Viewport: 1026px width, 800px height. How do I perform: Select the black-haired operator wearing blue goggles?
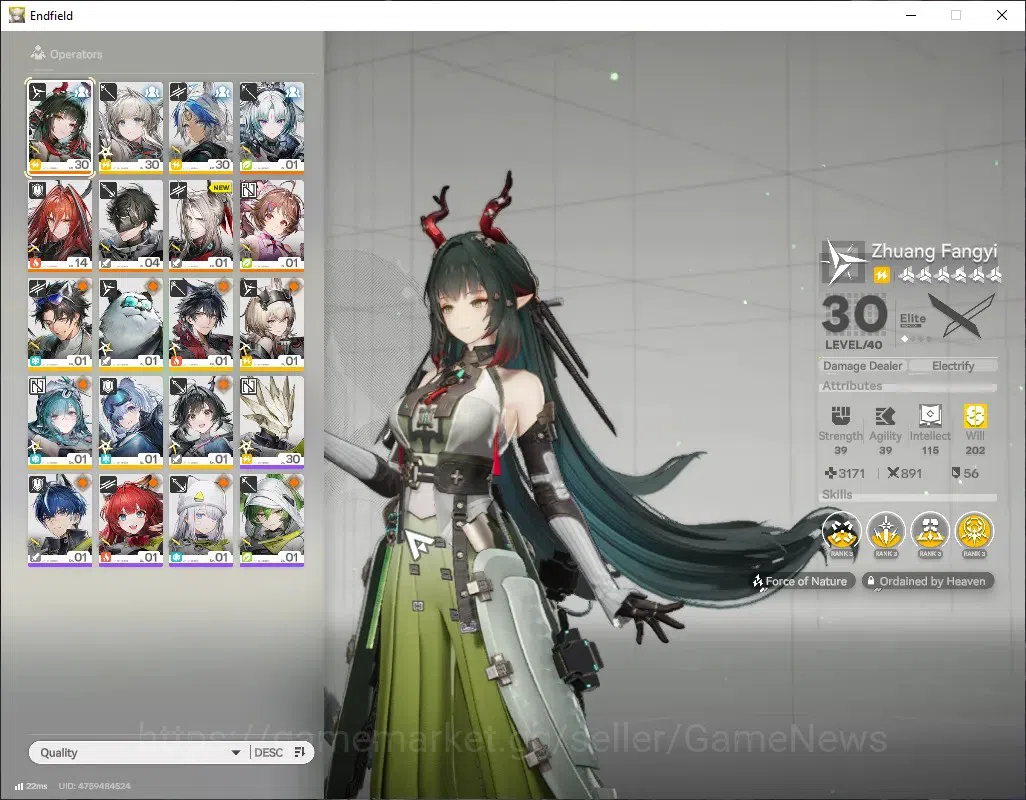click(60, 324)
